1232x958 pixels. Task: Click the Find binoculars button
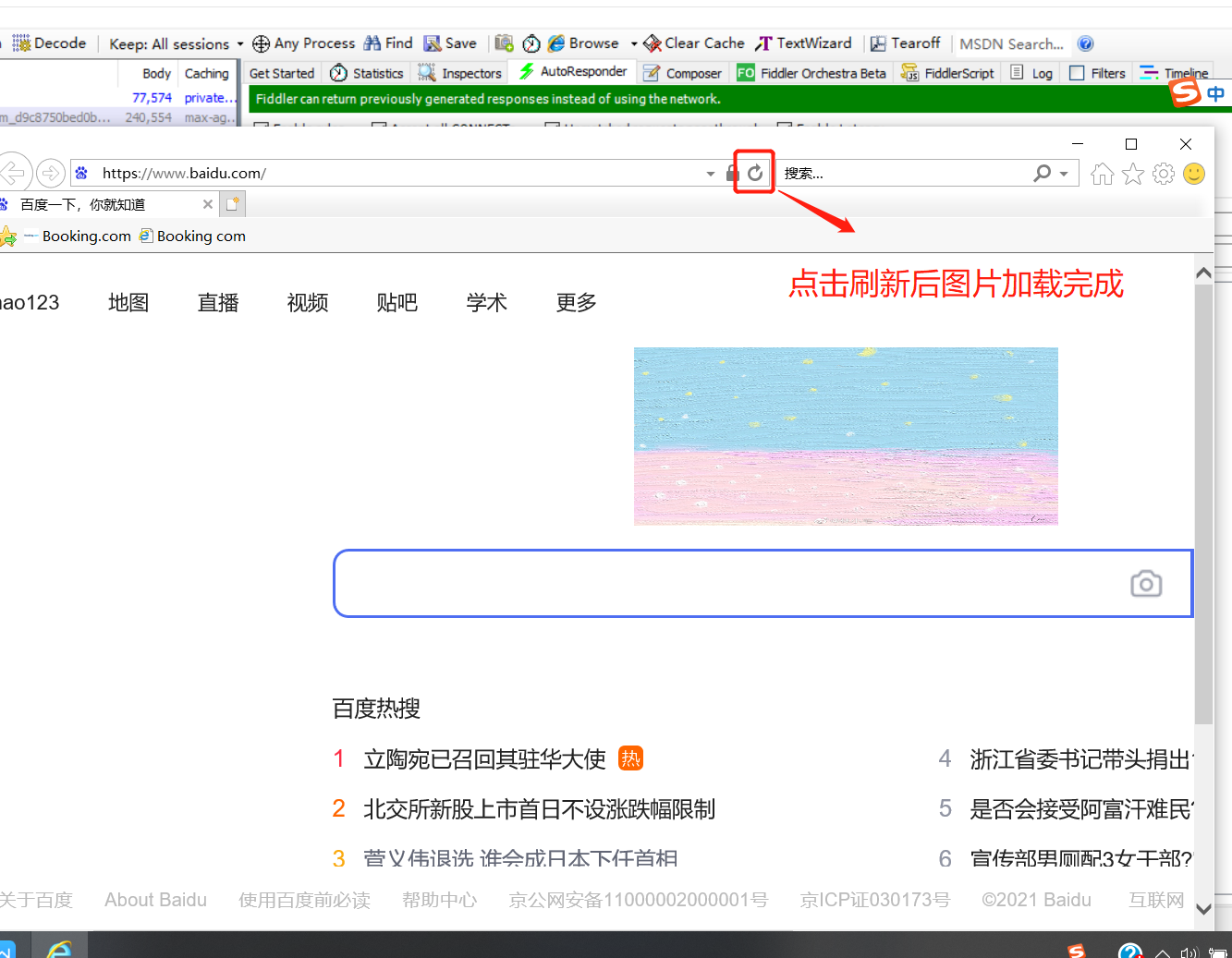pyautogui.click(x=388, y=43)
